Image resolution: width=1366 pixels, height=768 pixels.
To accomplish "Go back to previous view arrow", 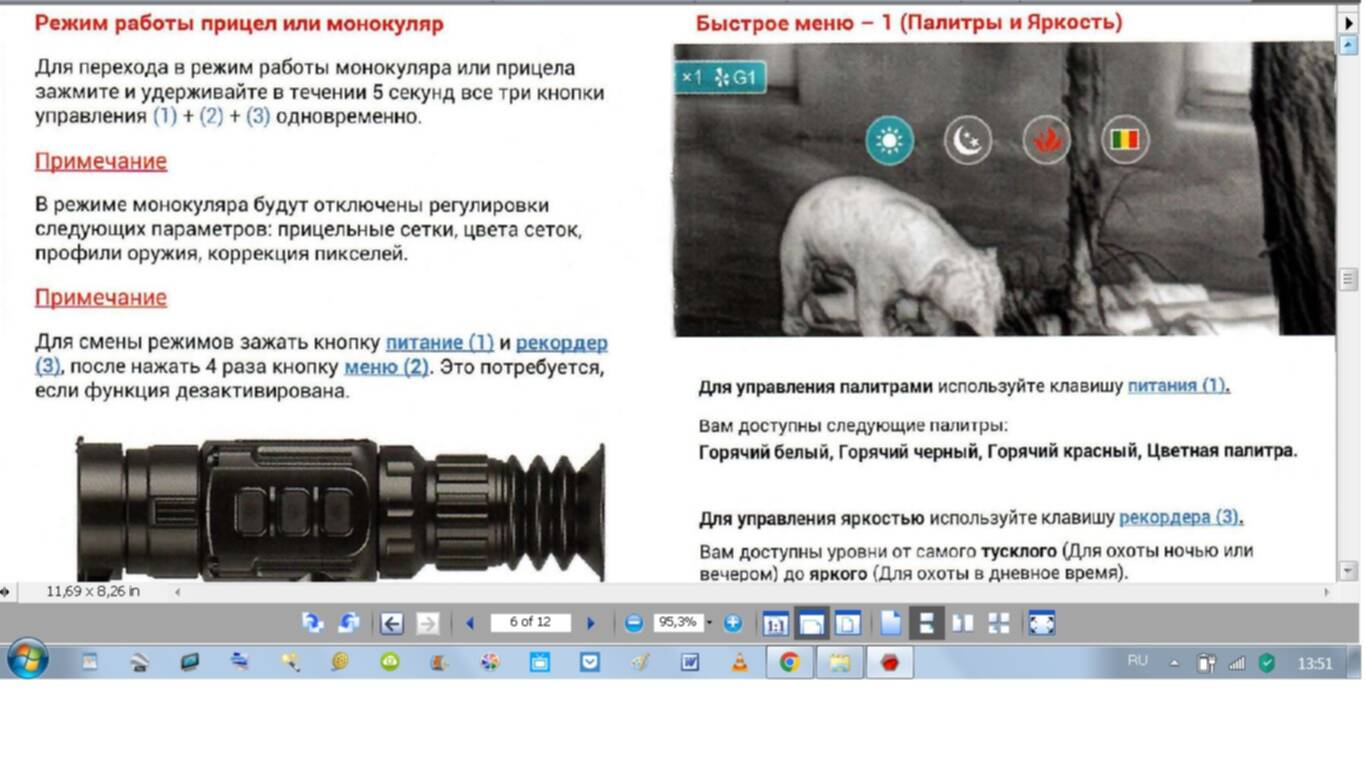I will tap(391, 624).
